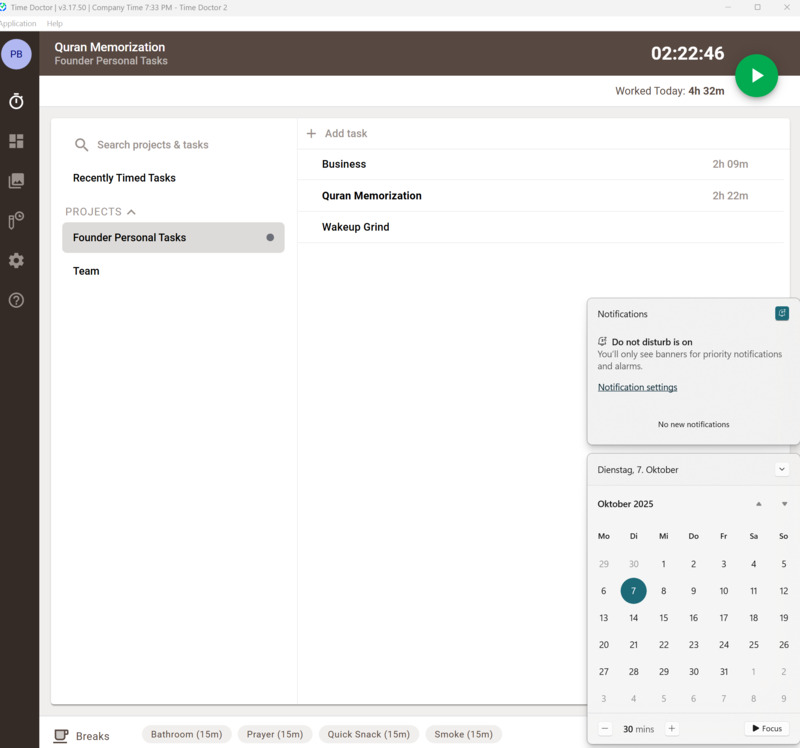Start the timer with green play button
The image size is (800, 748).
756,76
